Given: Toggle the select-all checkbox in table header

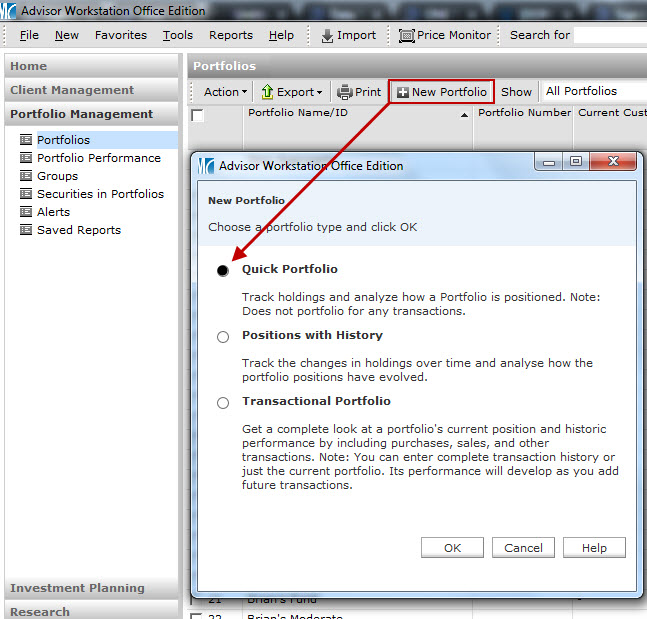Looking at the screenshot, I should 198,116.
